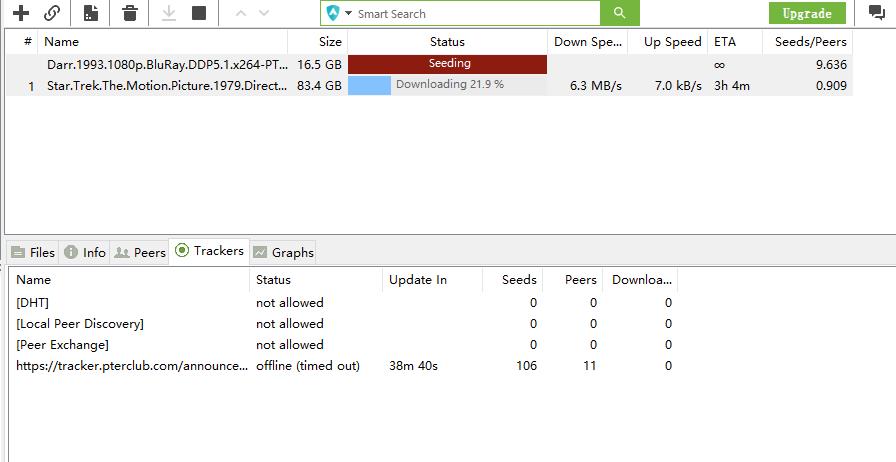Switch to the Info tab
The width and height of the screenshot is (896, 462).
[x=85, y=252]
